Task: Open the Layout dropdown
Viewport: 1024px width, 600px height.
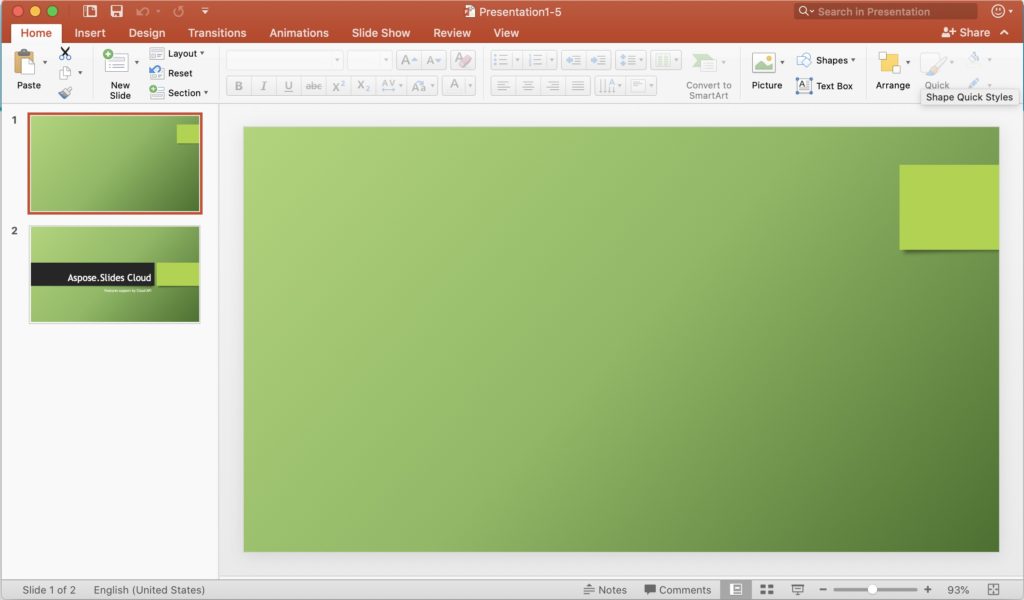Action: (178, 54)
